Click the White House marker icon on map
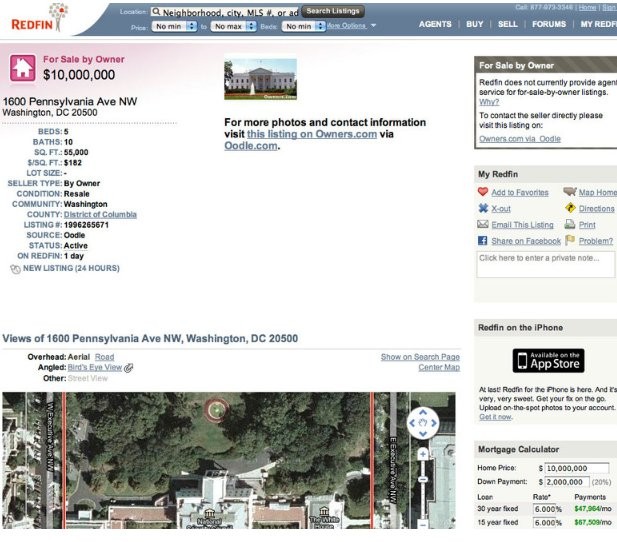The height and width of the screenshot is (542, 617). (323, 511)
